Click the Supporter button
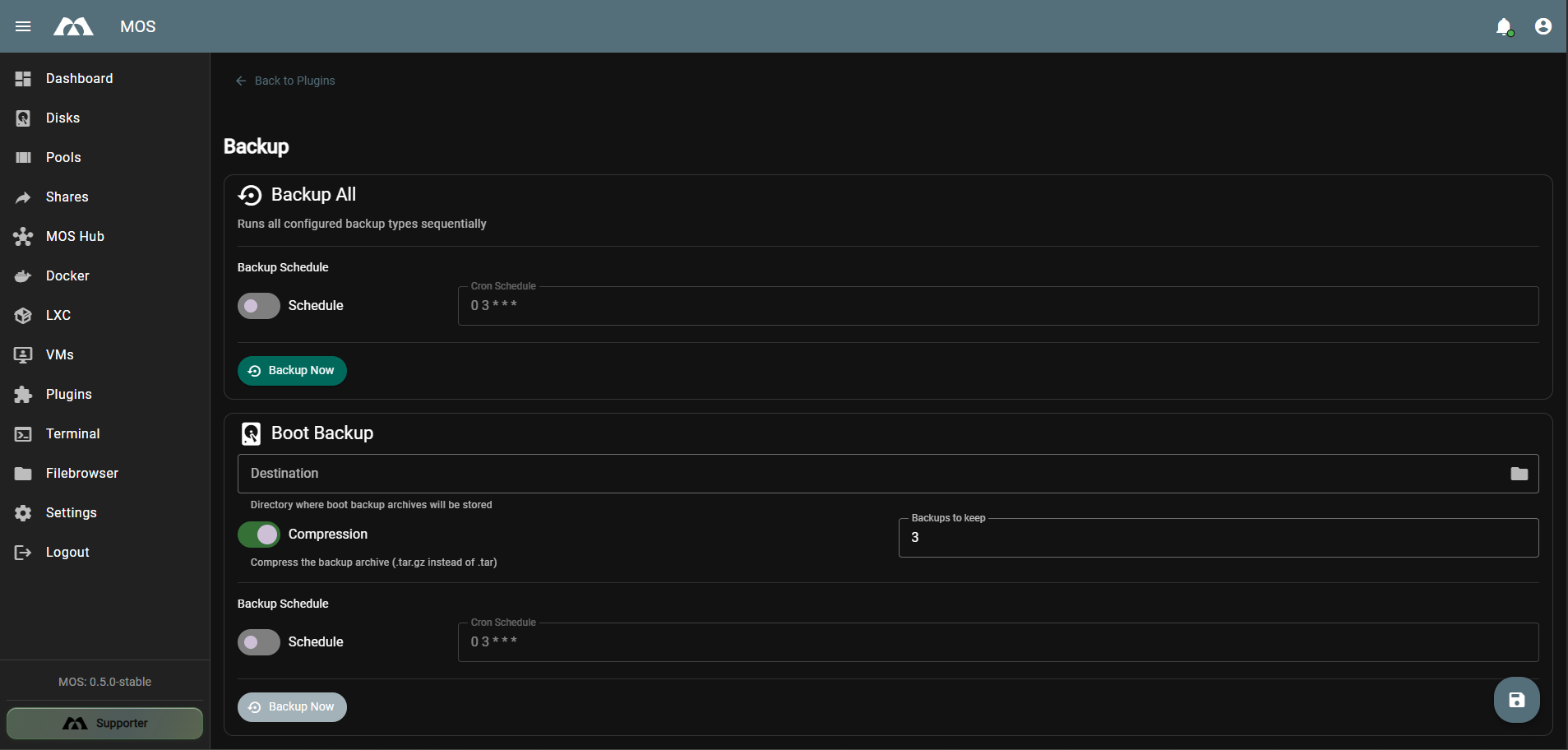This screenshot has width=1568, height=750. tap(104, 724)
